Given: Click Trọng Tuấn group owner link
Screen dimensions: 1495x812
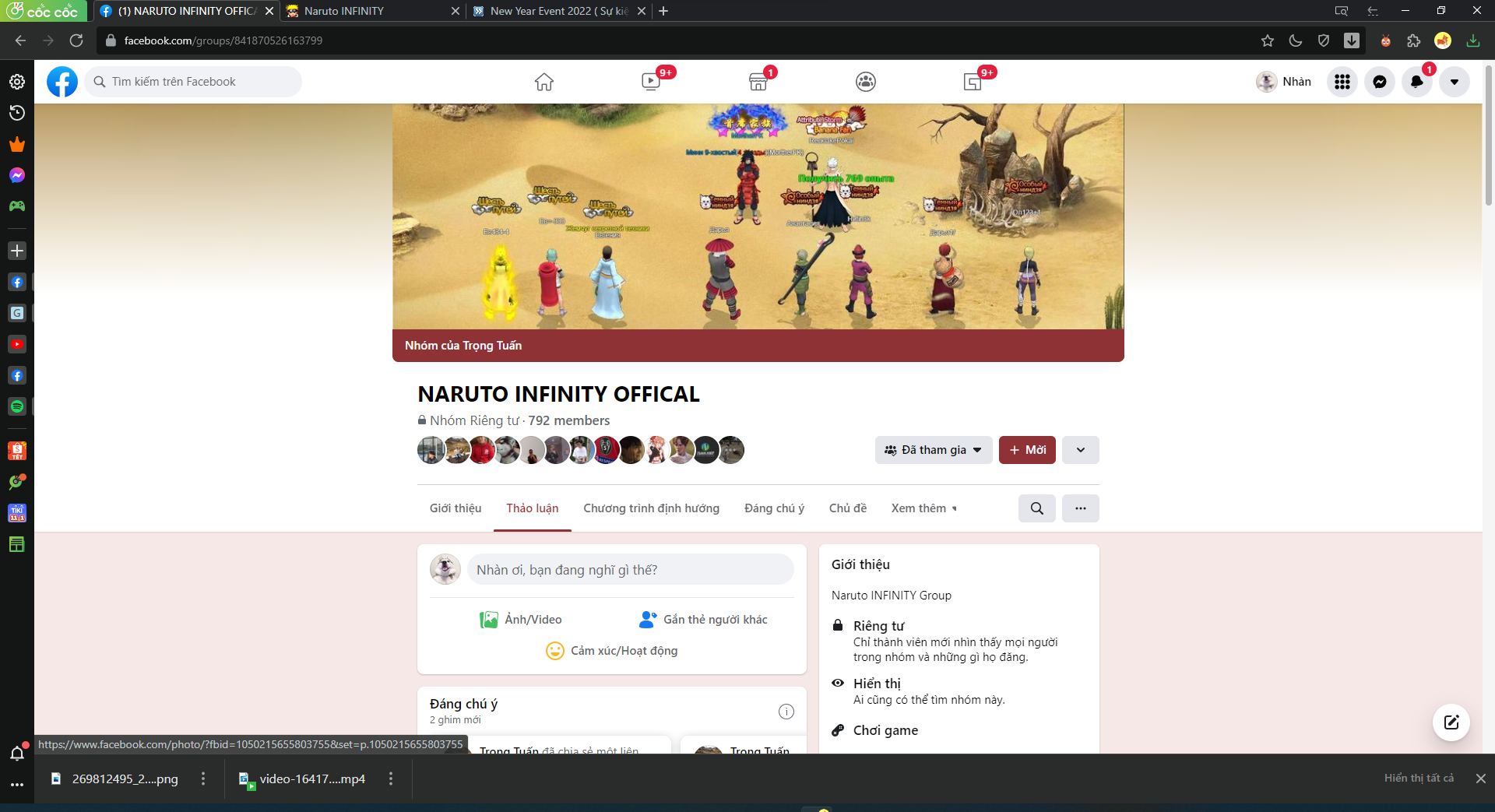Looking at the screenshot, I should click(492, 346).
